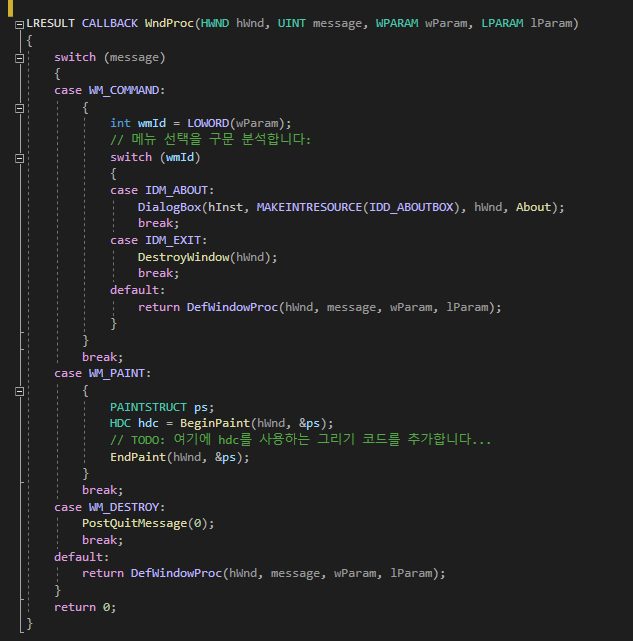This screenshot has height=641, width=633.
Task: Click the DialogBox function call
Action: coord(169,207)
